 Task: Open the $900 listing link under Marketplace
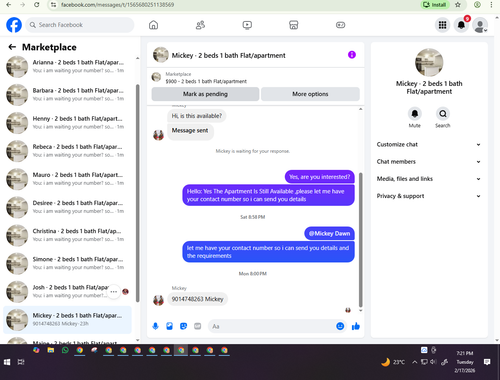coord(206,81)
